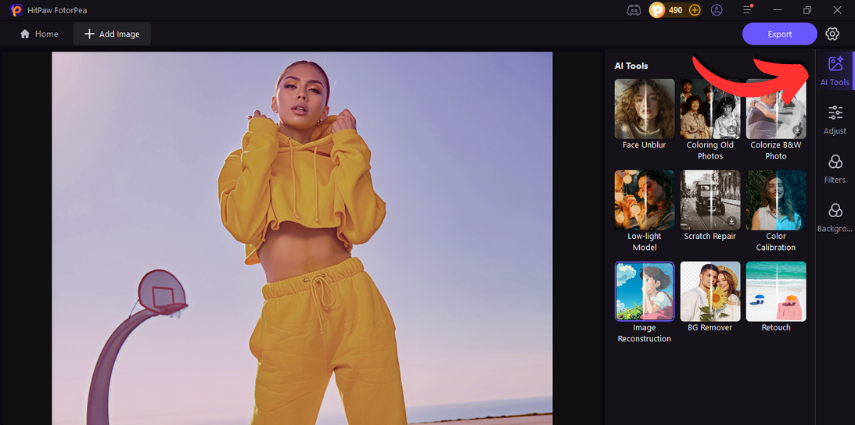Select the Face Unblur tool thumbnail
Image resolution: width=855 pixels, height=425 pixels.
tap(644, 109)
